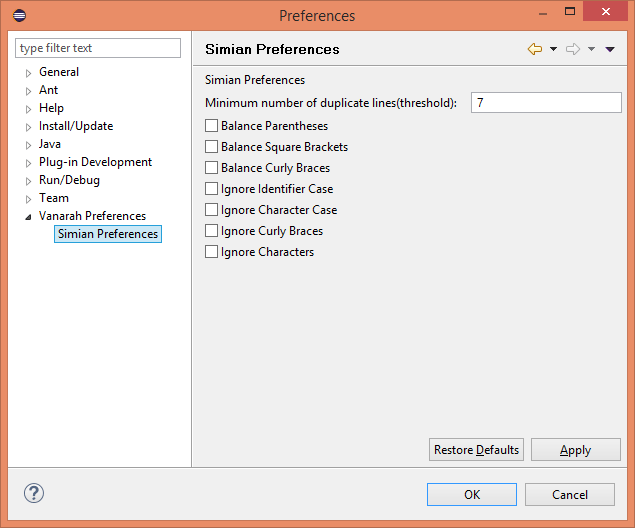Check Ignore Character Case option
Viewport: 635px width, 528px height.
(x=211, y=210)
